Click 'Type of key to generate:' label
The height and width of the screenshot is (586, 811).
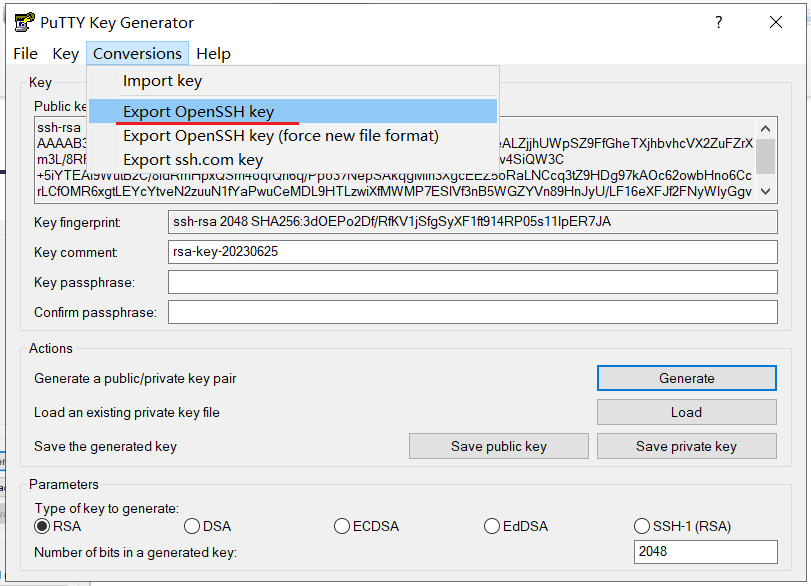(107, 508)
